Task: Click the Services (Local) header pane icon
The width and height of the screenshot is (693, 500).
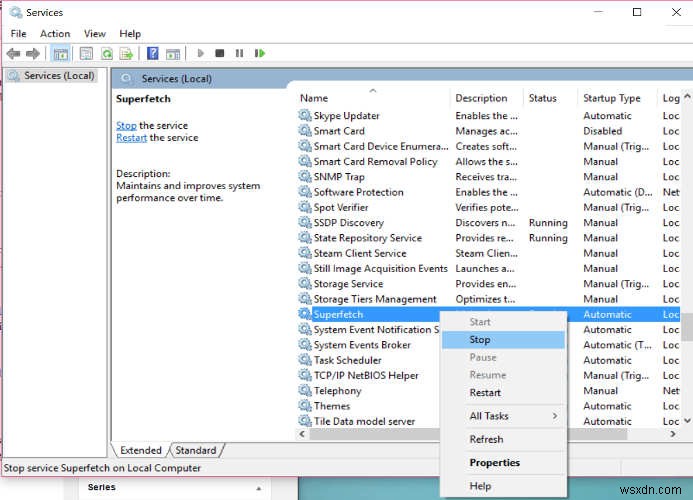Action: pos(126,79)
